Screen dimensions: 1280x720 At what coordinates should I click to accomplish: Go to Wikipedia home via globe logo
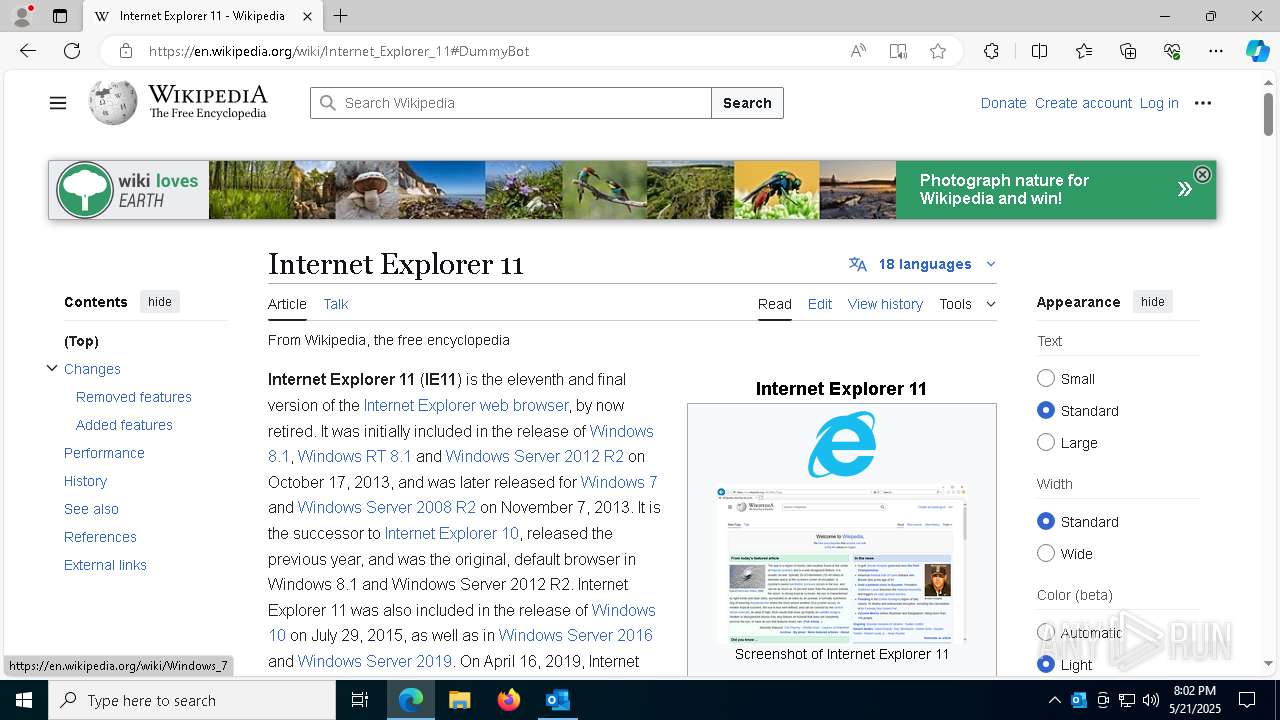tap(112, 103)
